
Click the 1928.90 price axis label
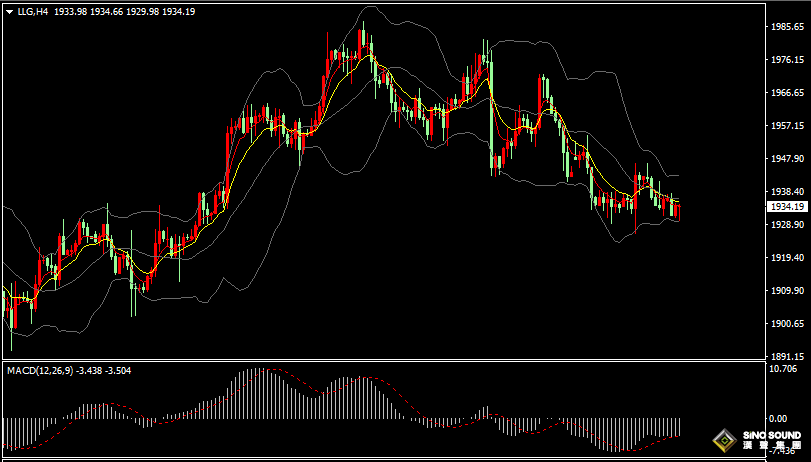pyautogui.click(x=785, y=225)
